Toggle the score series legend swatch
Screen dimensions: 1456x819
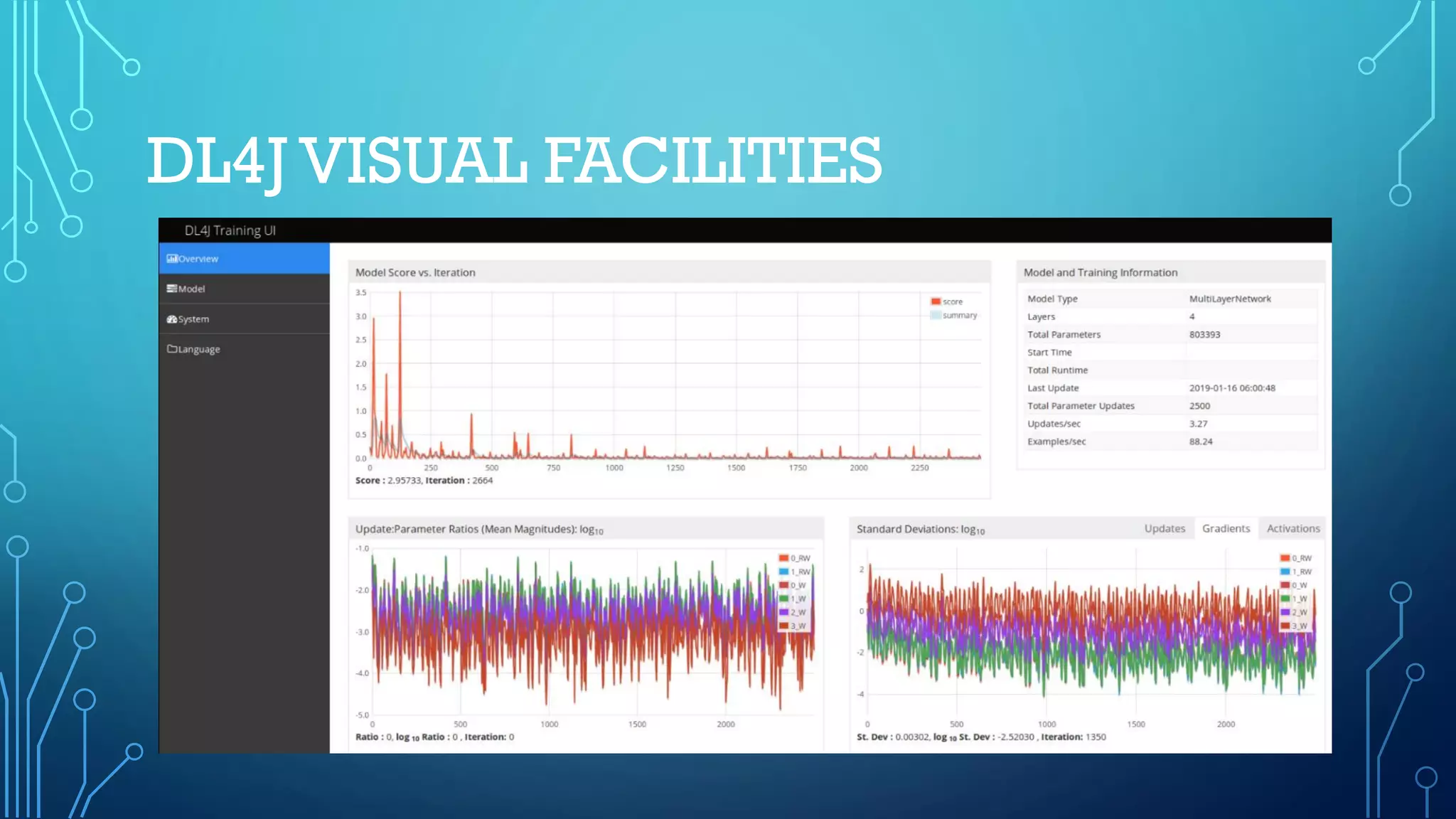coord(936,301)
